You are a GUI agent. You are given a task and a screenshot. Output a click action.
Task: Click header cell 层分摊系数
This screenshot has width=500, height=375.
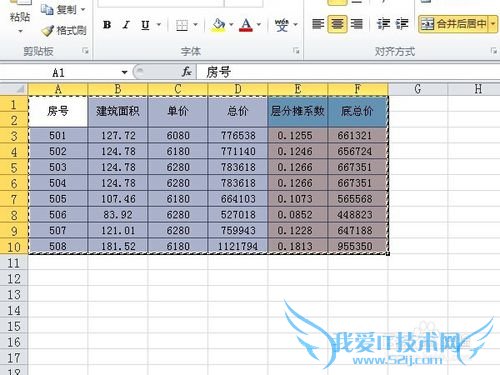coord(298,112)
